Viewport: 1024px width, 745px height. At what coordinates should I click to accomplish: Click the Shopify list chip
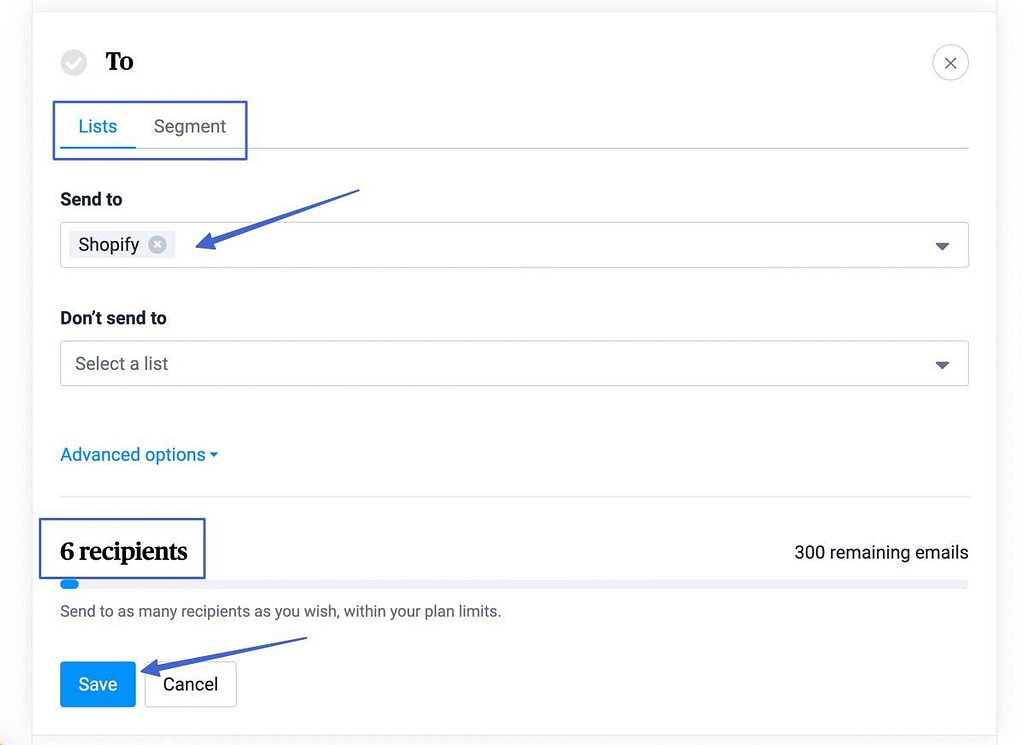click(x=110, y=244)
